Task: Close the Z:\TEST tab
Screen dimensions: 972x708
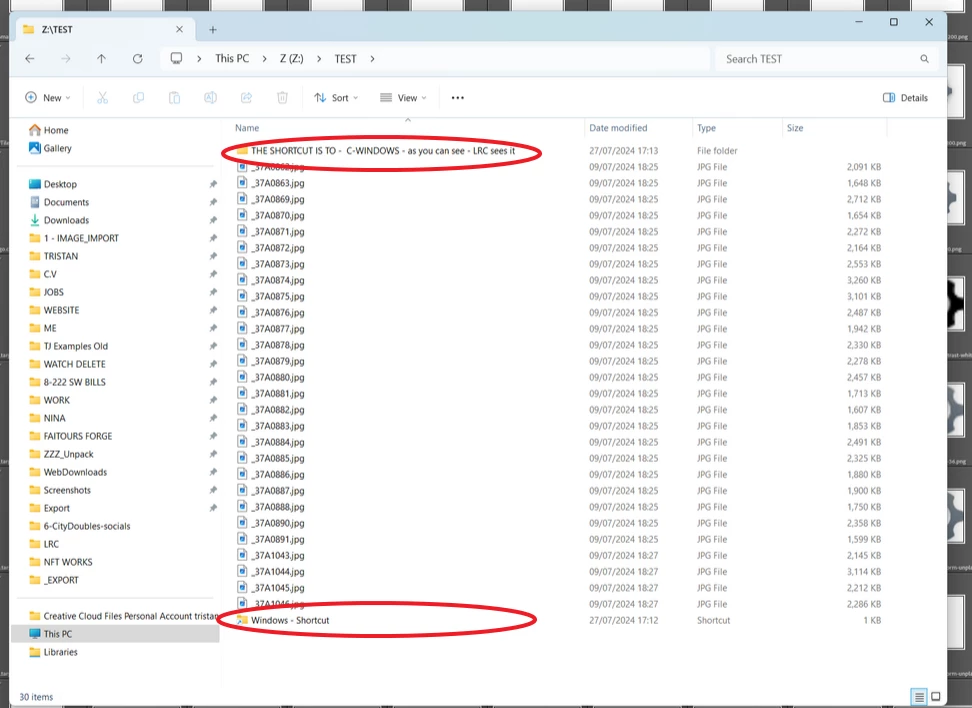Action: (x=179, y=29)
